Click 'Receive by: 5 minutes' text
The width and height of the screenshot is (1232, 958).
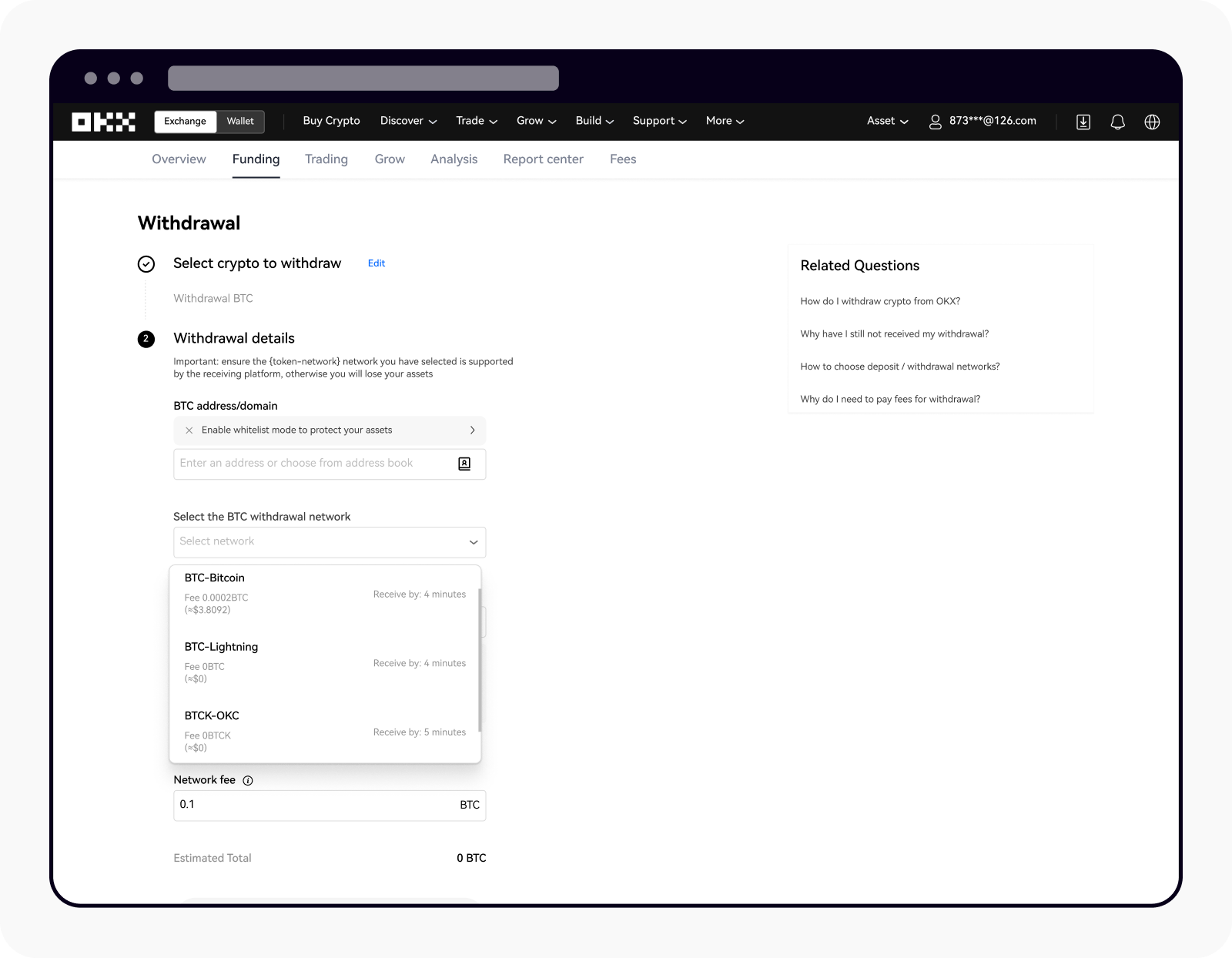(420, 732)
